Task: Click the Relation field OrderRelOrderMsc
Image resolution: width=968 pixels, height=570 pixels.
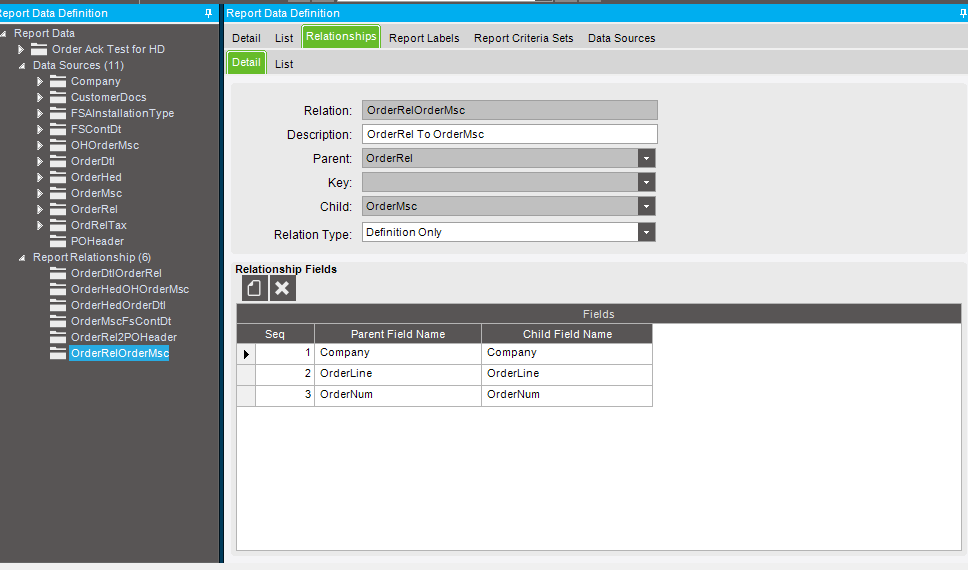Action: click(x=509, y=110)
